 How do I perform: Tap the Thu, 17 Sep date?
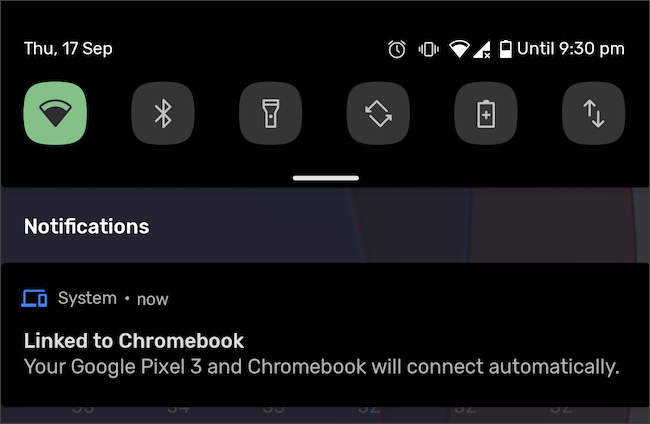click(68, 49)
